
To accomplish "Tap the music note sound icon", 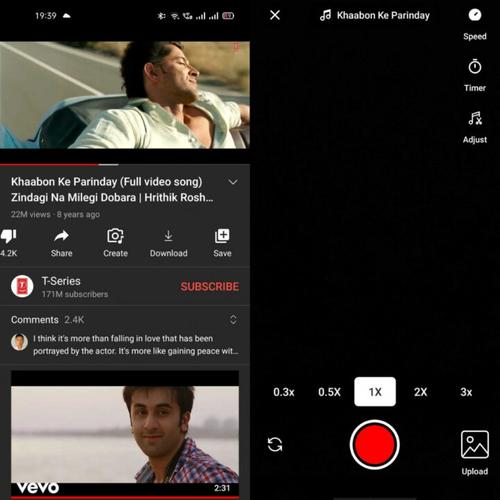I will 325,15.
